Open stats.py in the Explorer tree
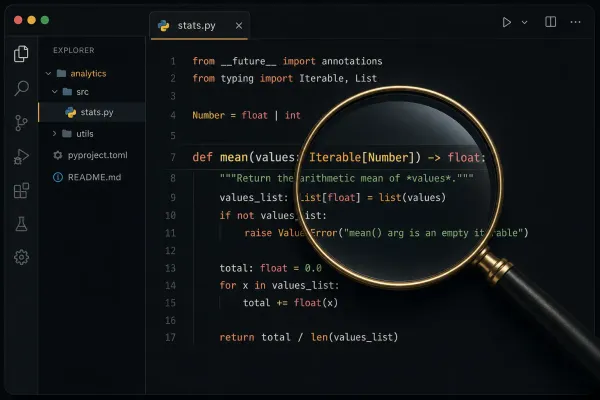This screenshot has width=600, height=400. click(92, 112)
